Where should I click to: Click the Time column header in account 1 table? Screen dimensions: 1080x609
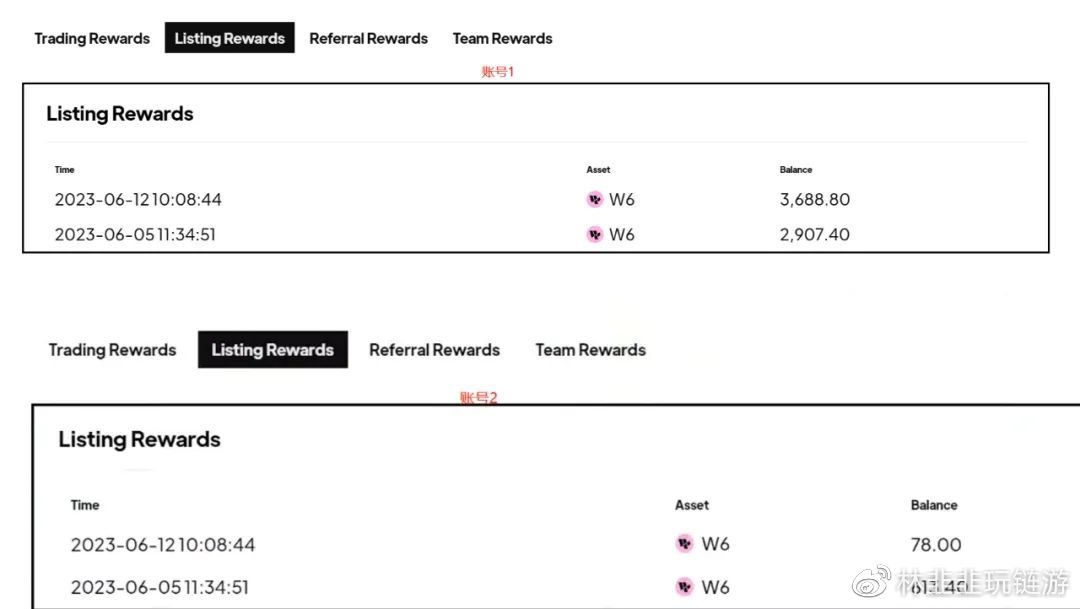(x=65, y=169)
